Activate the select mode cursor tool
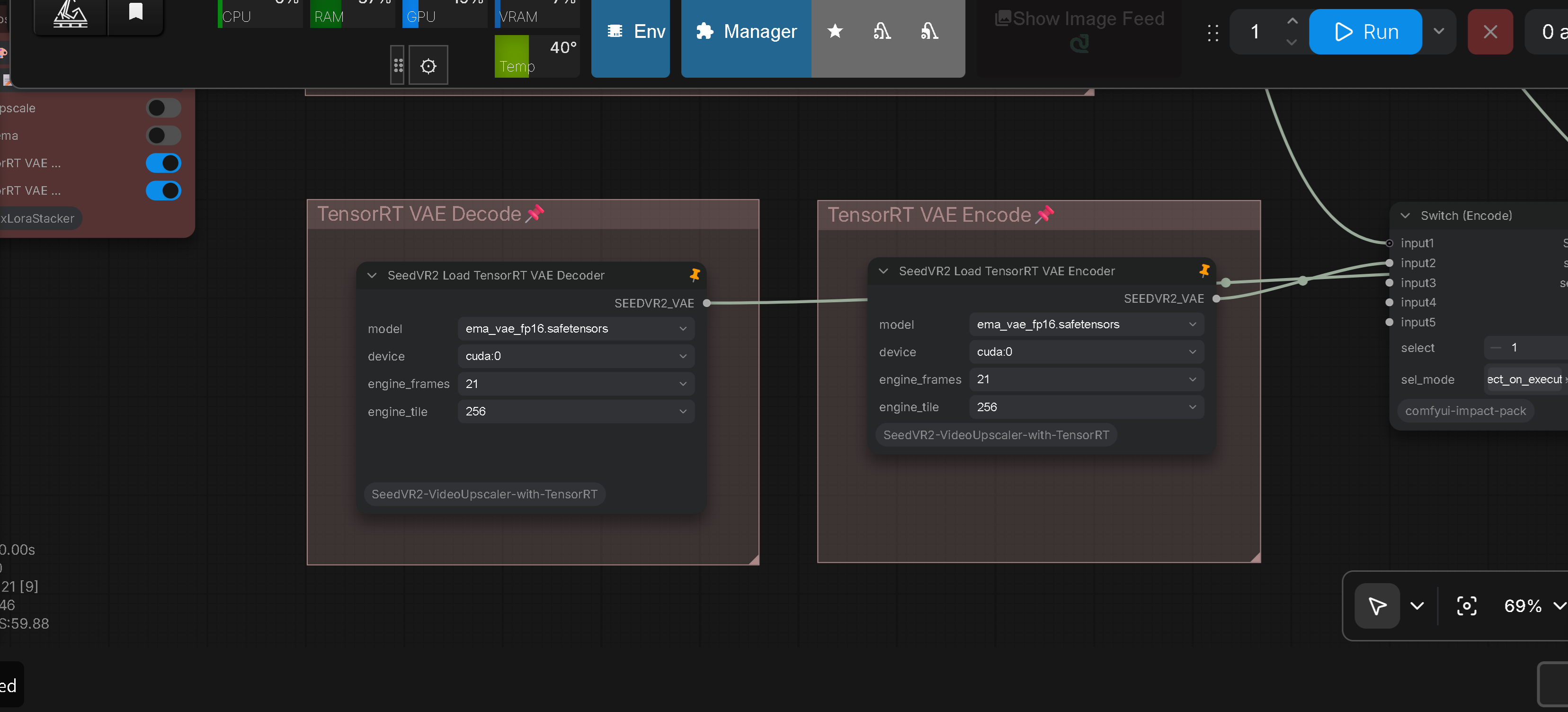This screenshot has height=712, width=1568. coord(1377,606)
